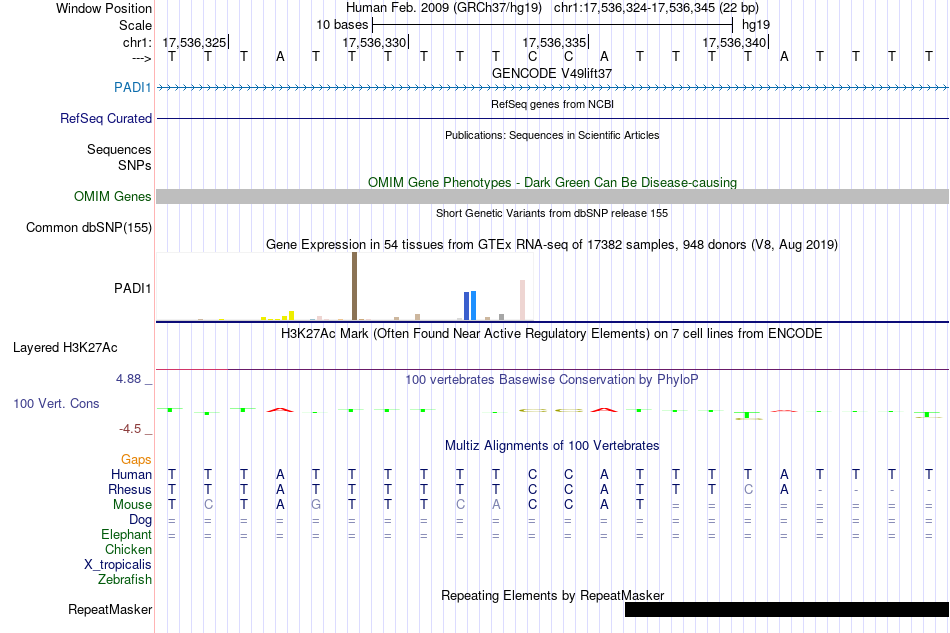Click the gray OMIM Genes bar
The width and height of the screenshot is (950, 633).
pyautogui.click(x=553, y=196)
